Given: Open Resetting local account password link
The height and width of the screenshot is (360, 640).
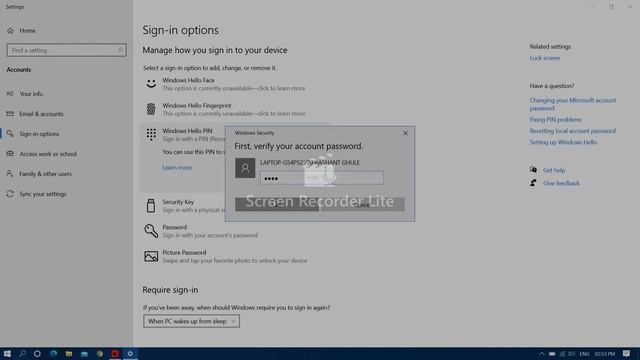Looking at the screenshot, I should click(572, 131).
